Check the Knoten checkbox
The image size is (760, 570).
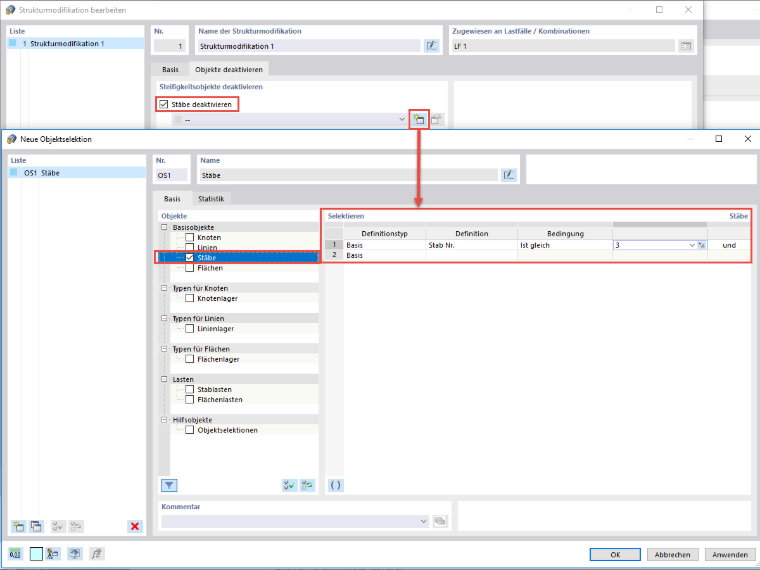190,238
